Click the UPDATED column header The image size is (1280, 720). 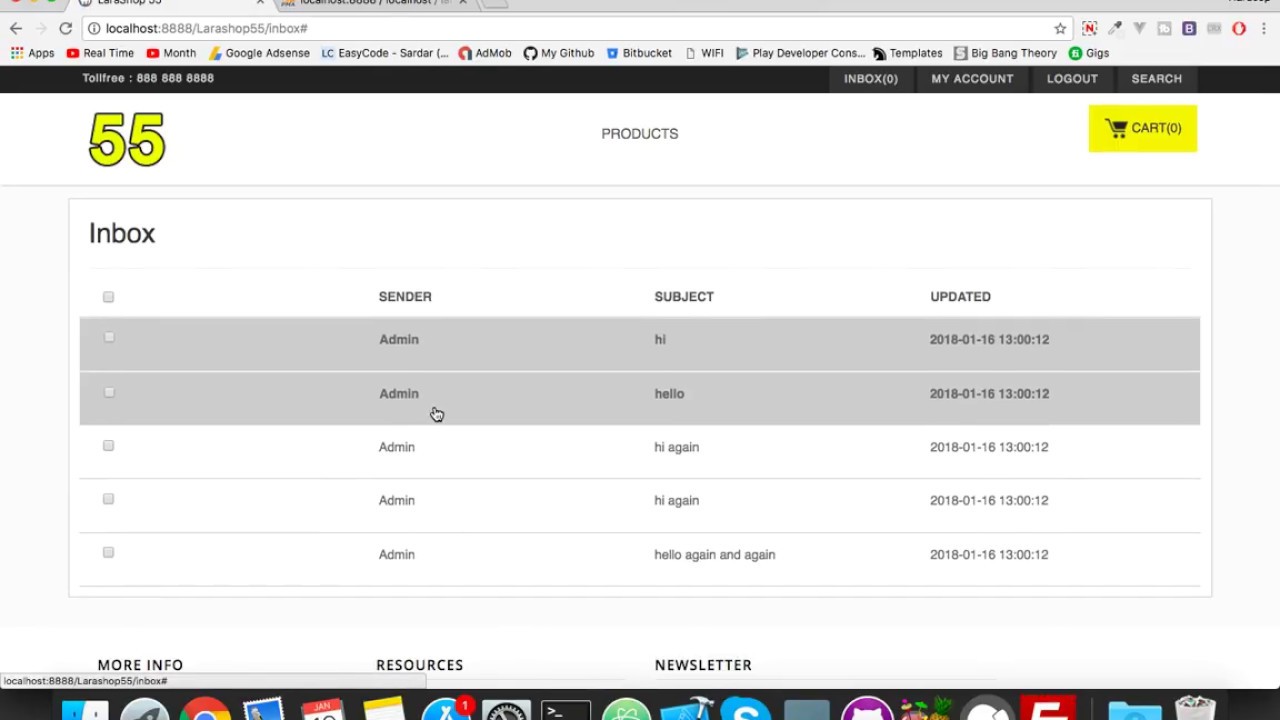point(960,297)
